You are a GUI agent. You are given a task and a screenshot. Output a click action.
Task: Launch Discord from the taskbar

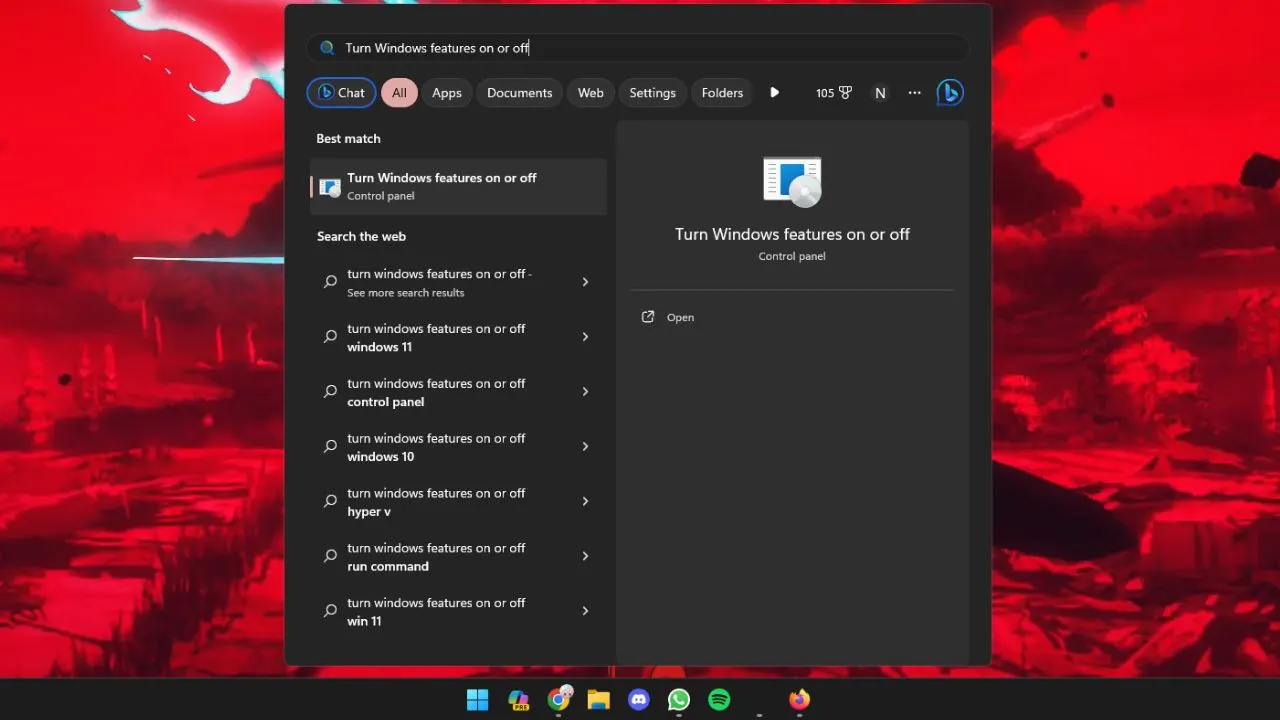coord(639,700)
